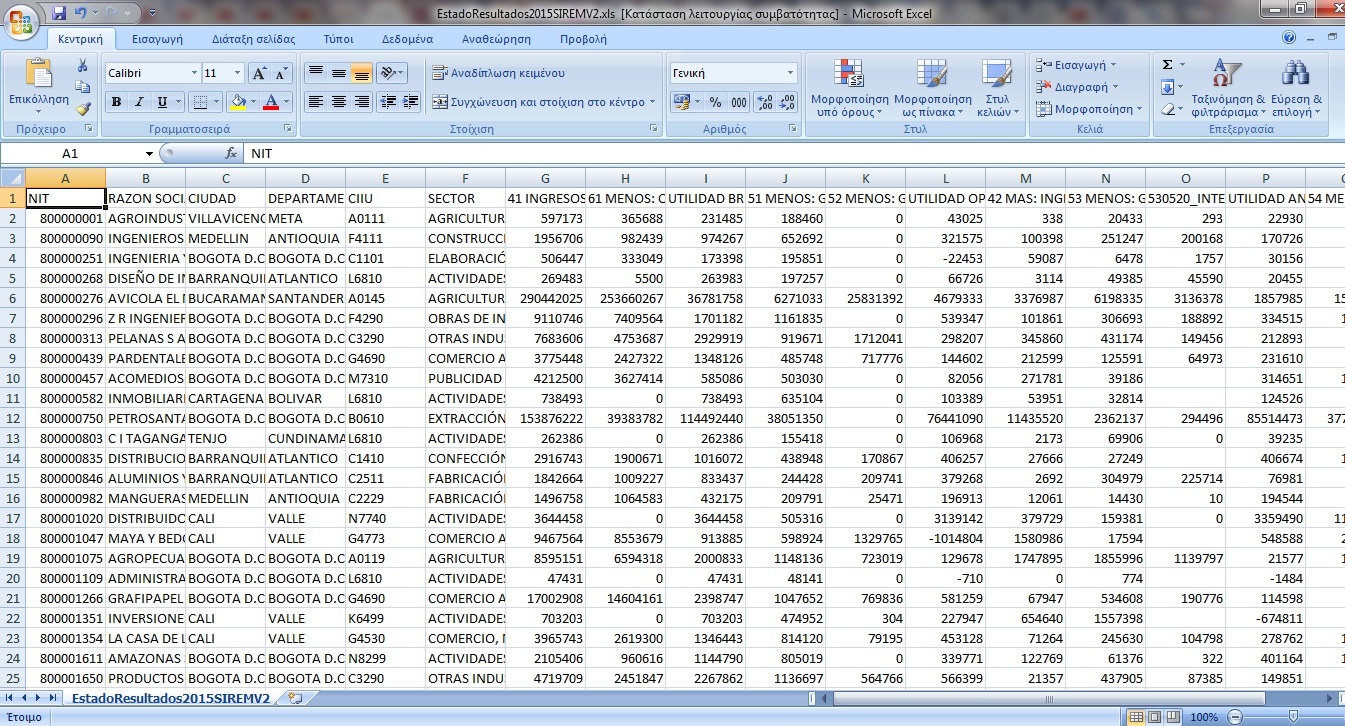Click the Cut scissors icon
Viewport: 1345px width, 726px height.
click(83, 65)
